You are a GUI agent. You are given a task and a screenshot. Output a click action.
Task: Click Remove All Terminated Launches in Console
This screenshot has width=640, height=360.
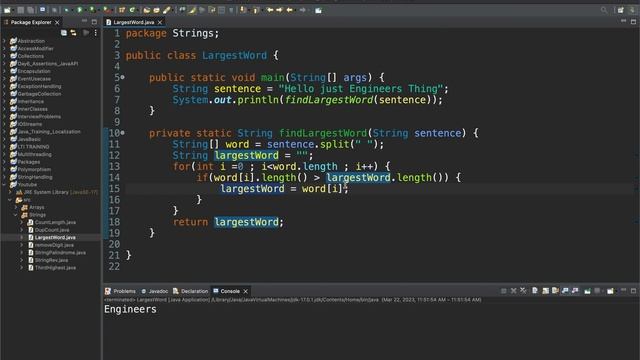tap(523, 291)
